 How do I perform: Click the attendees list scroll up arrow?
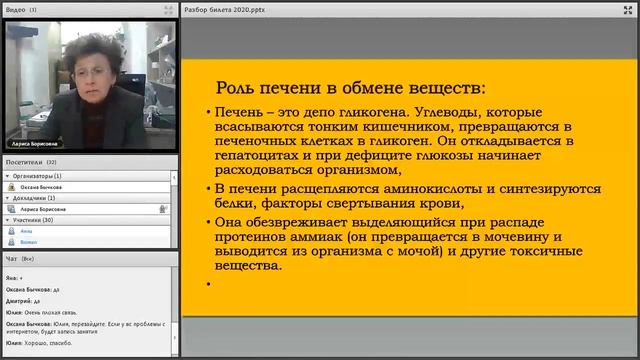pos(174,177)
